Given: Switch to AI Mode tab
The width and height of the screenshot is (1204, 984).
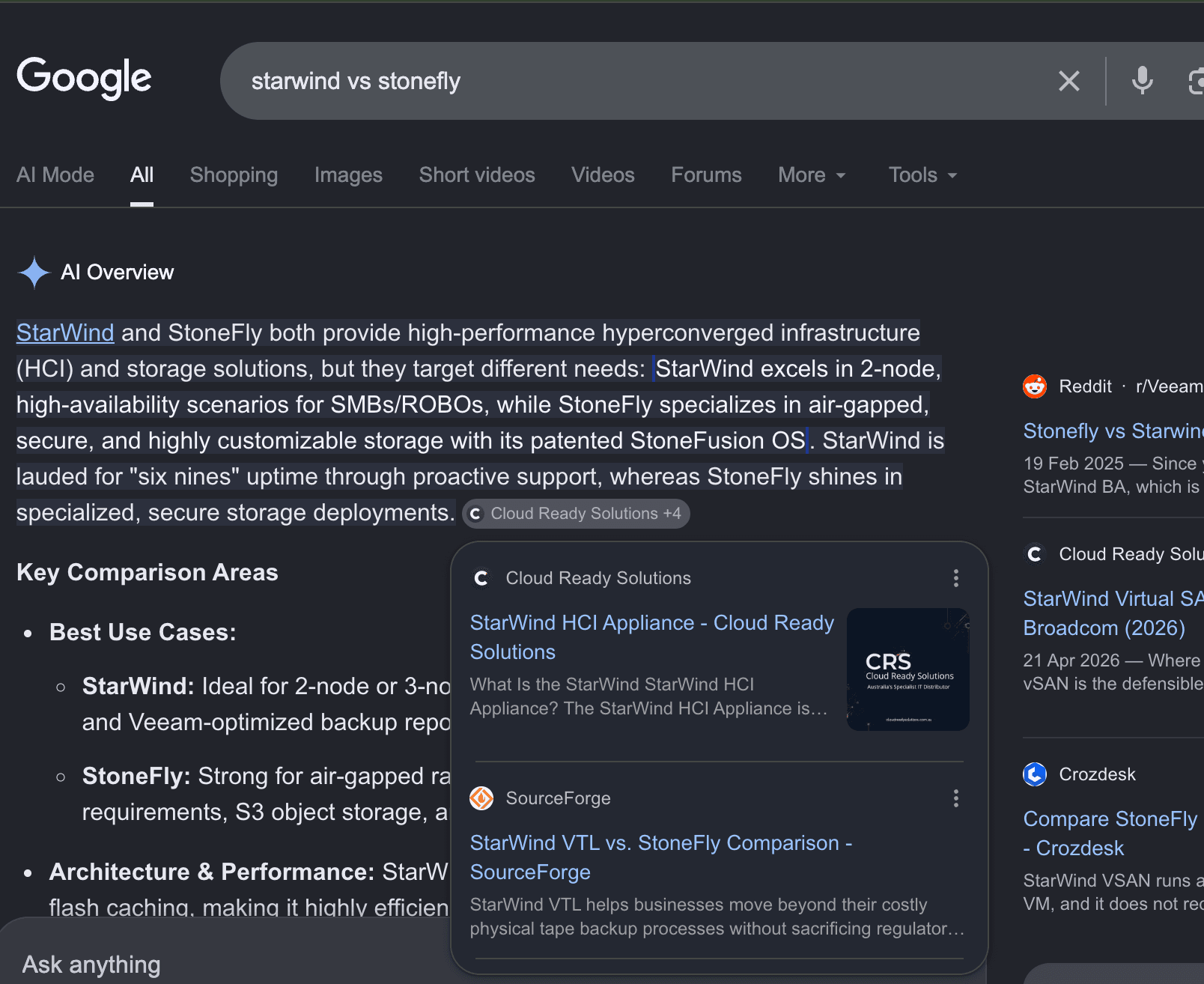Looking at the screenshot, I should (55, 175).
